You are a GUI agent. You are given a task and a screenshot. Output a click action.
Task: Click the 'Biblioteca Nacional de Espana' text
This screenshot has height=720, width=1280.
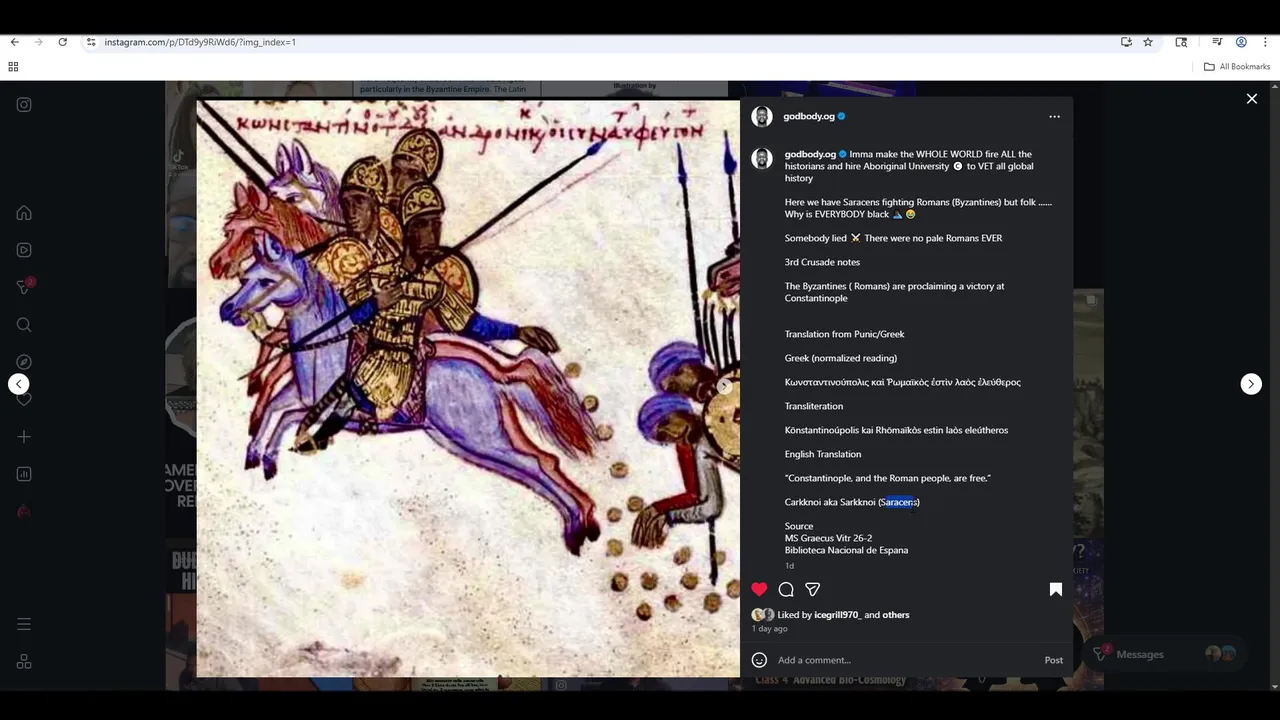click(x=846, y=550)
